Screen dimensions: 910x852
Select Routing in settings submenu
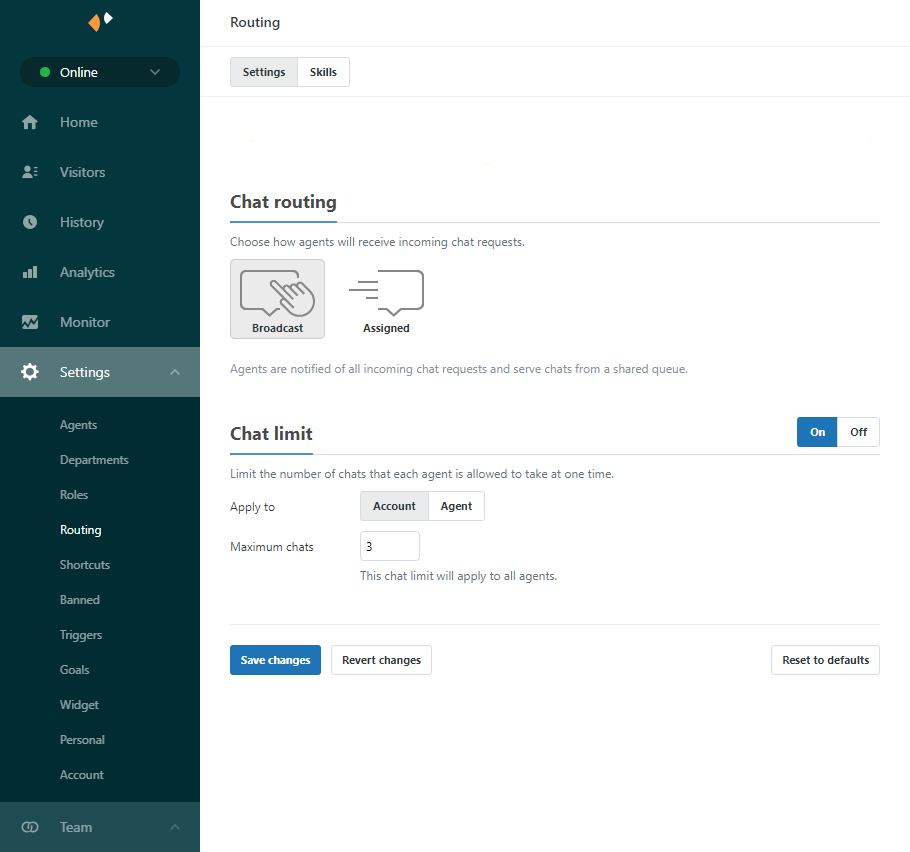81,530
